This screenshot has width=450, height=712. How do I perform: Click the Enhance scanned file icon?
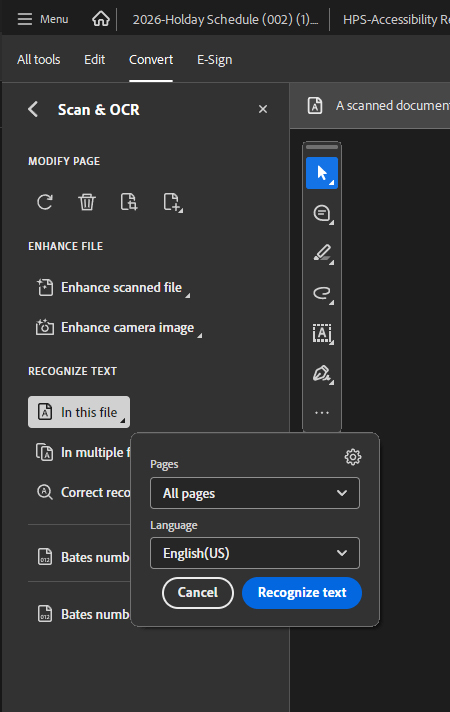[45, 287]
